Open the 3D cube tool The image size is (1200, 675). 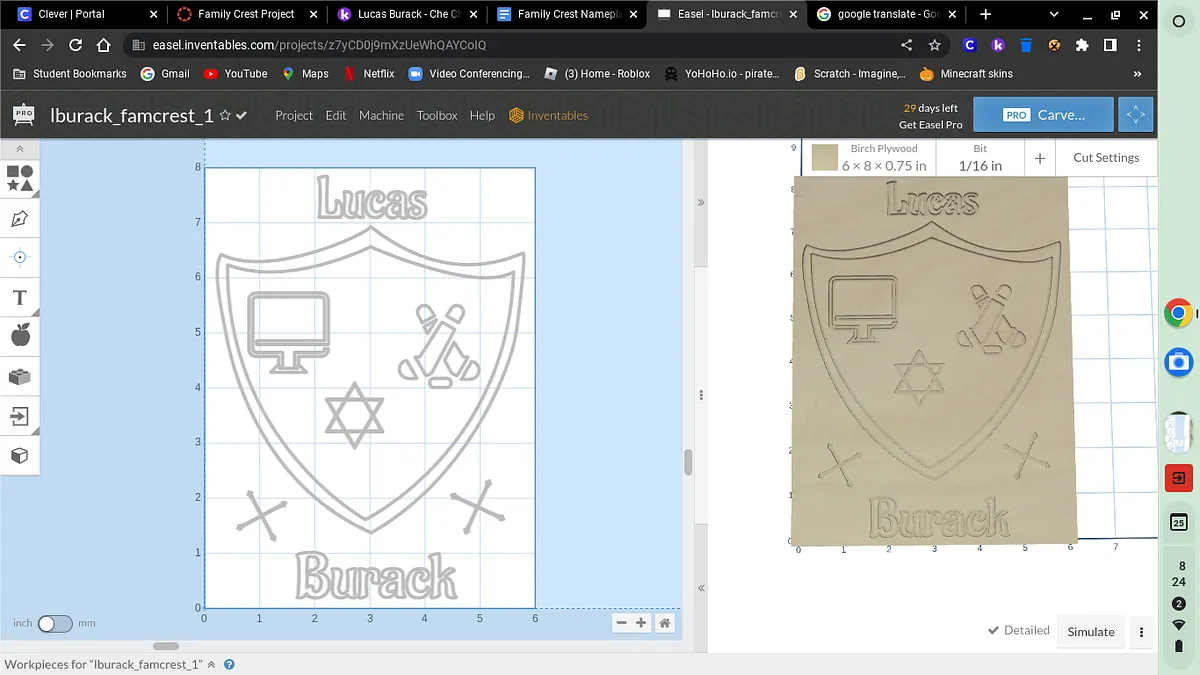(20, 455)
